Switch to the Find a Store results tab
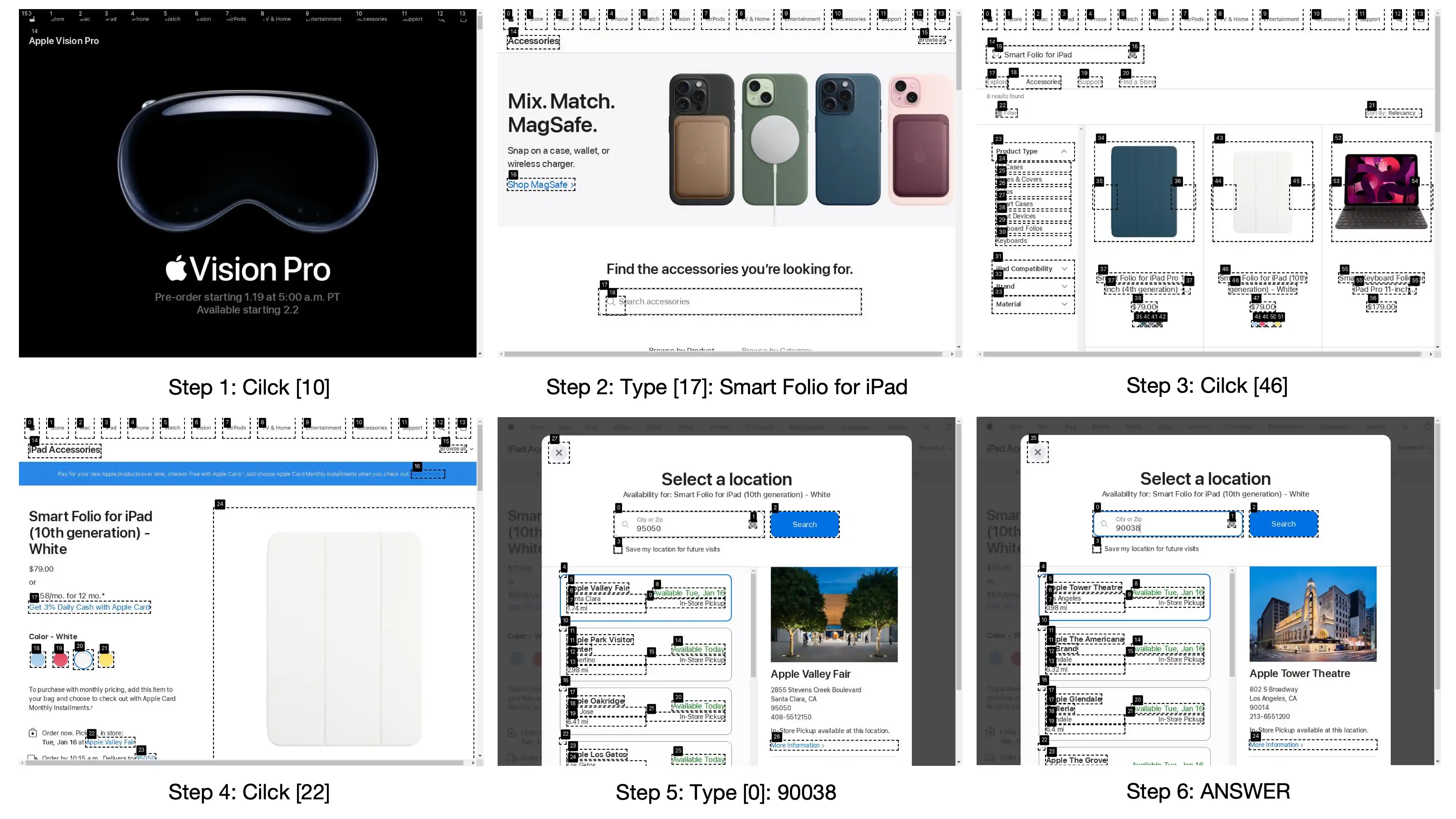 click(x=1137, y=82)
